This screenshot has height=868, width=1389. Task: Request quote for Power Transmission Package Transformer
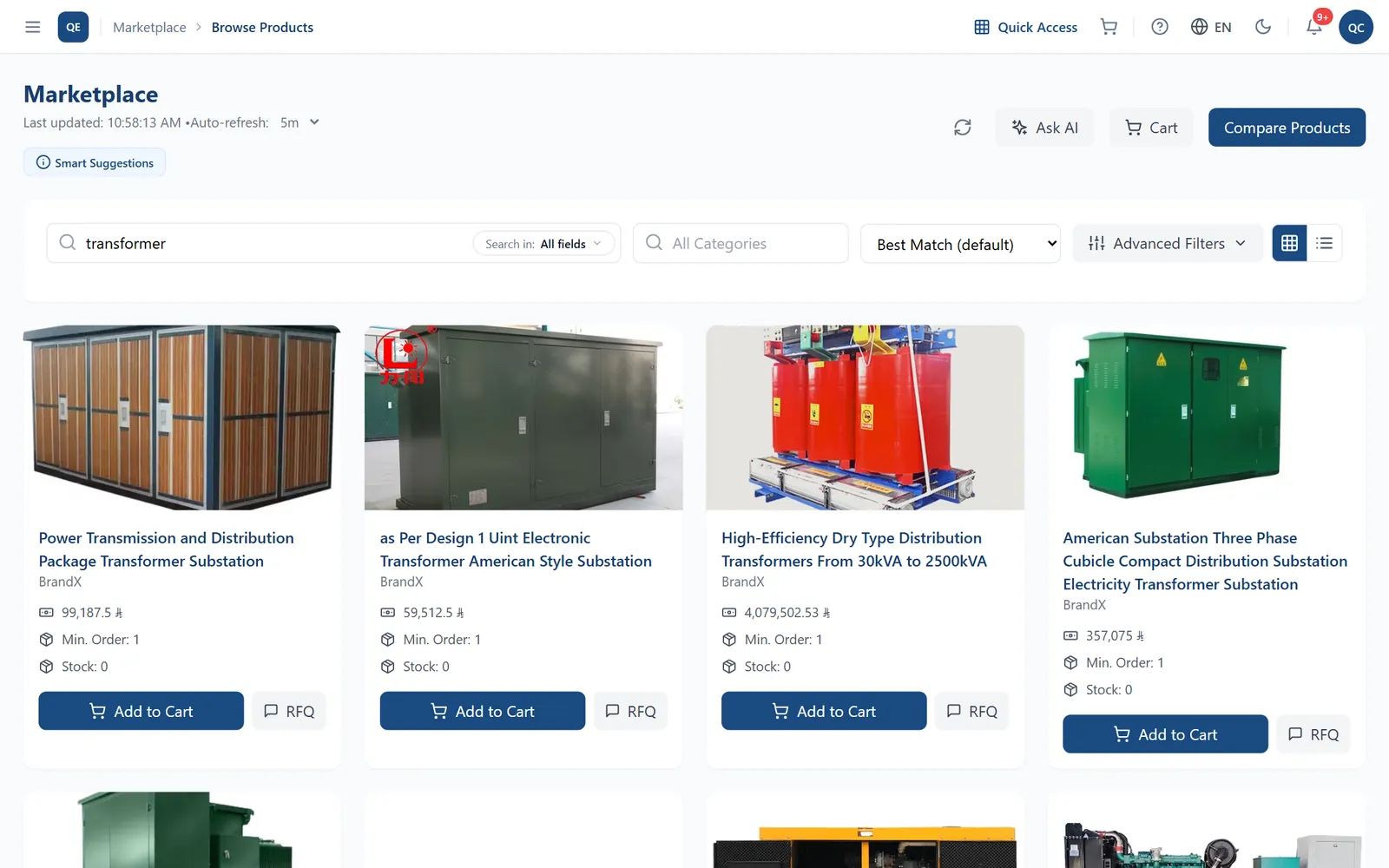289,711
